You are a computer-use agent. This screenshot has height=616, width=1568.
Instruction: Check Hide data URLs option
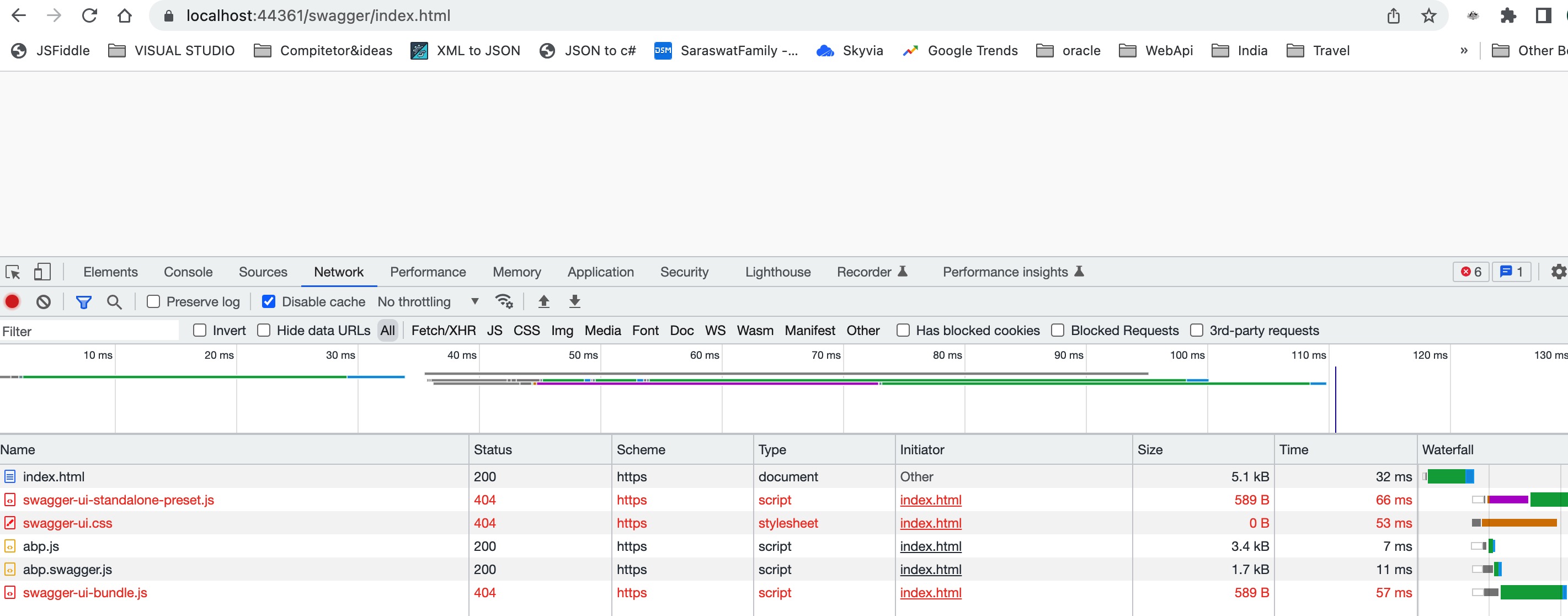(x=264, y=331)
